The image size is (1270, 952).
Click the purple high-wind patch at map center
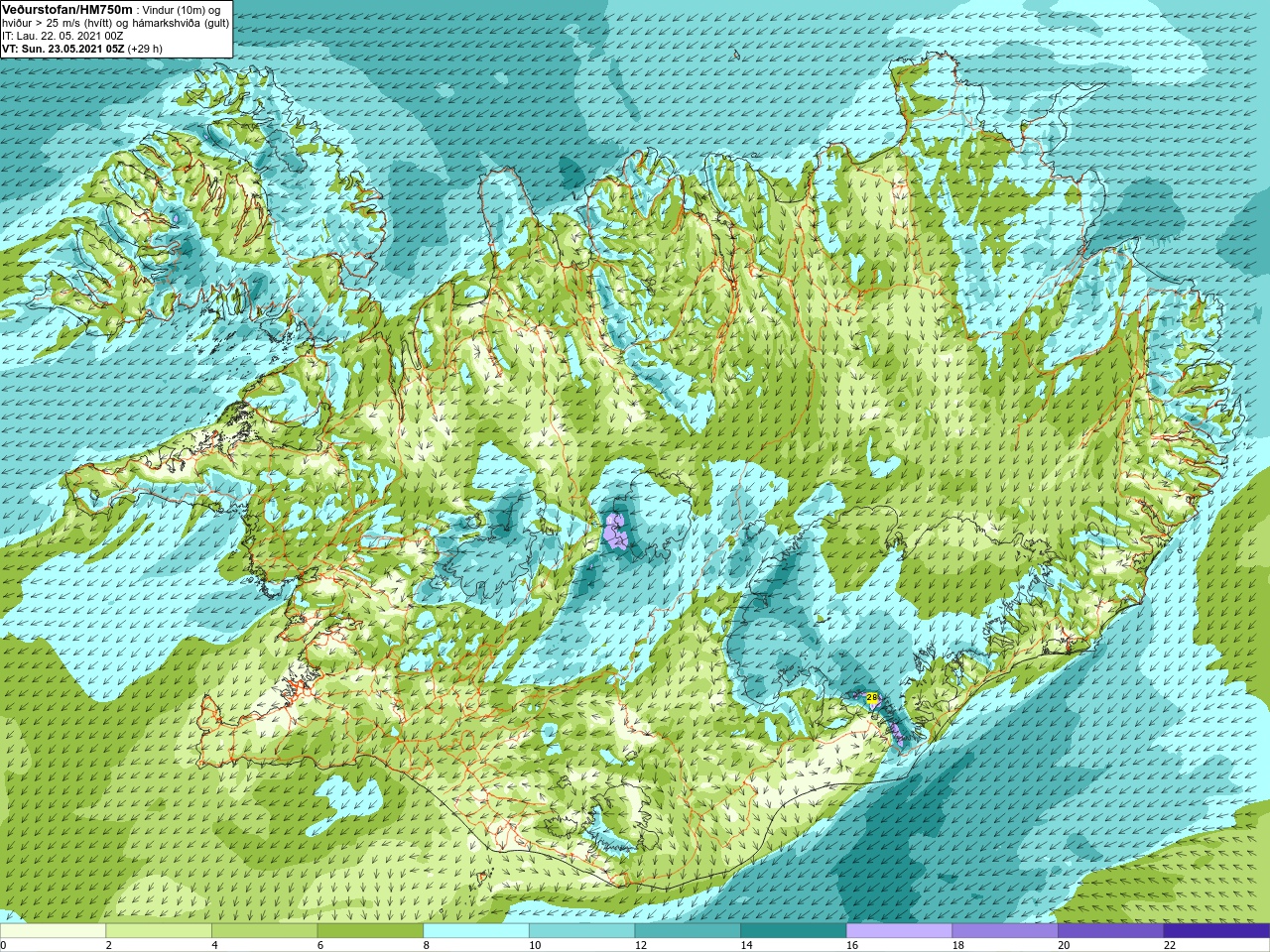[x=615, y=530]
